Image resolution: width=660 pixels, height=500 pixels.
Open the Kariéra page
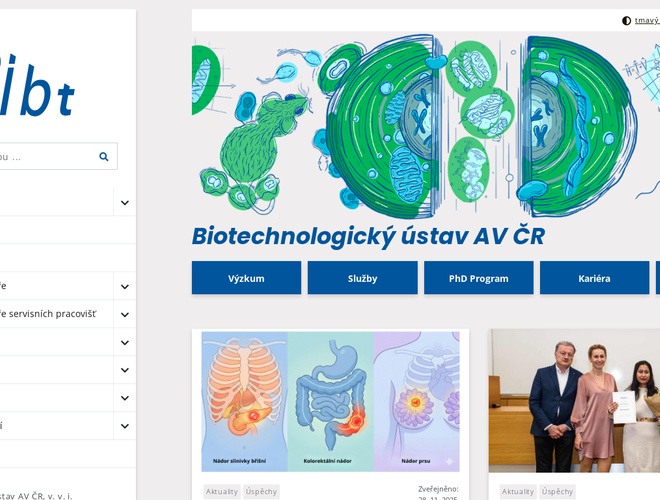click(x=594, y=278)
